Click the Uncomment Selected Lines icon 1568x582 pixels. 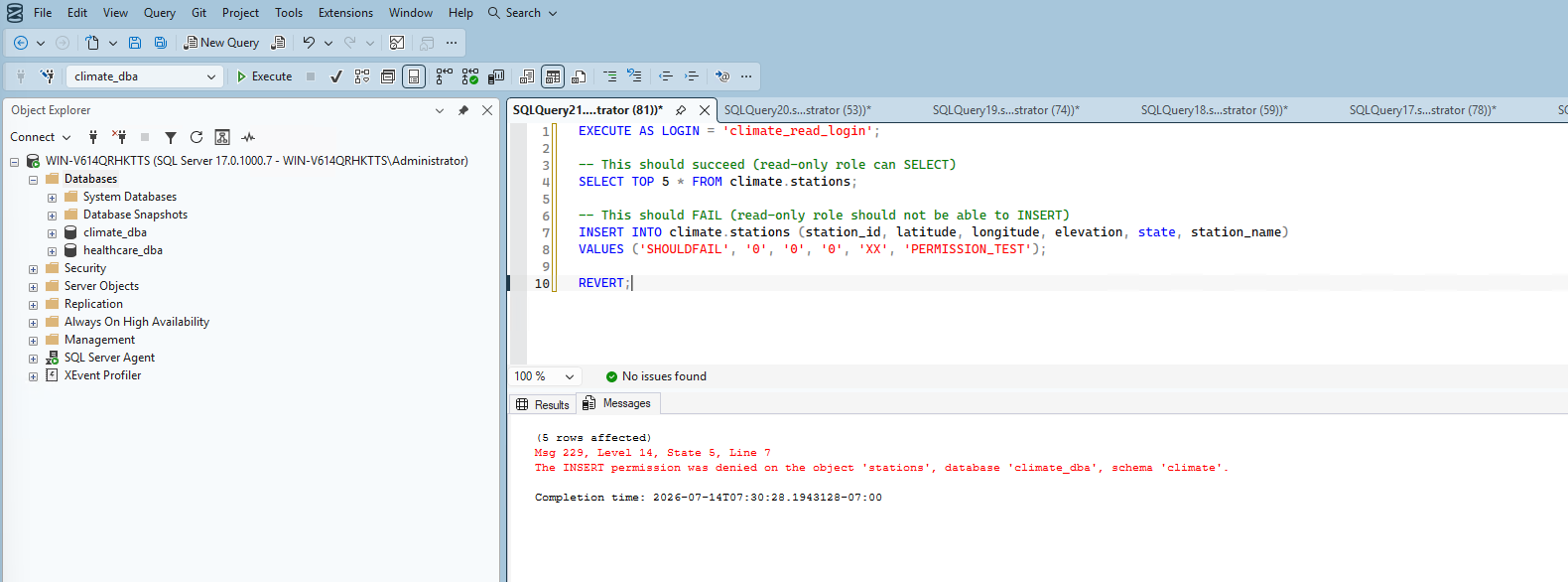click(x=635, y=76)
